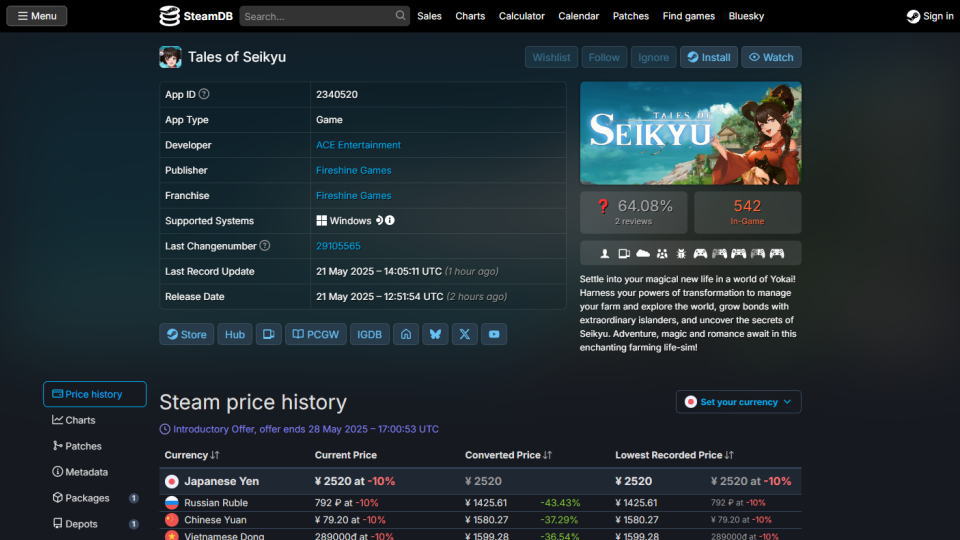Click the Steam Cloud feature icon

(643, 254)
